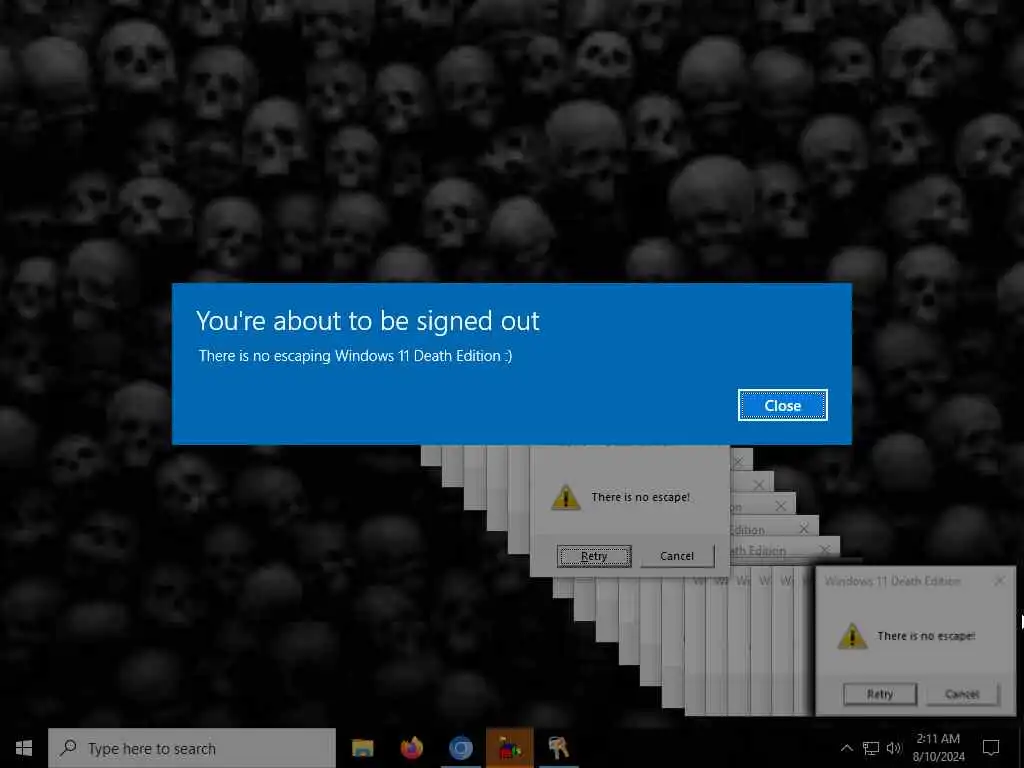The width and height of the screenshot is (1024, 768).
Task: Open File Explorer from the taskbar
Action: [x=362, y=748]
